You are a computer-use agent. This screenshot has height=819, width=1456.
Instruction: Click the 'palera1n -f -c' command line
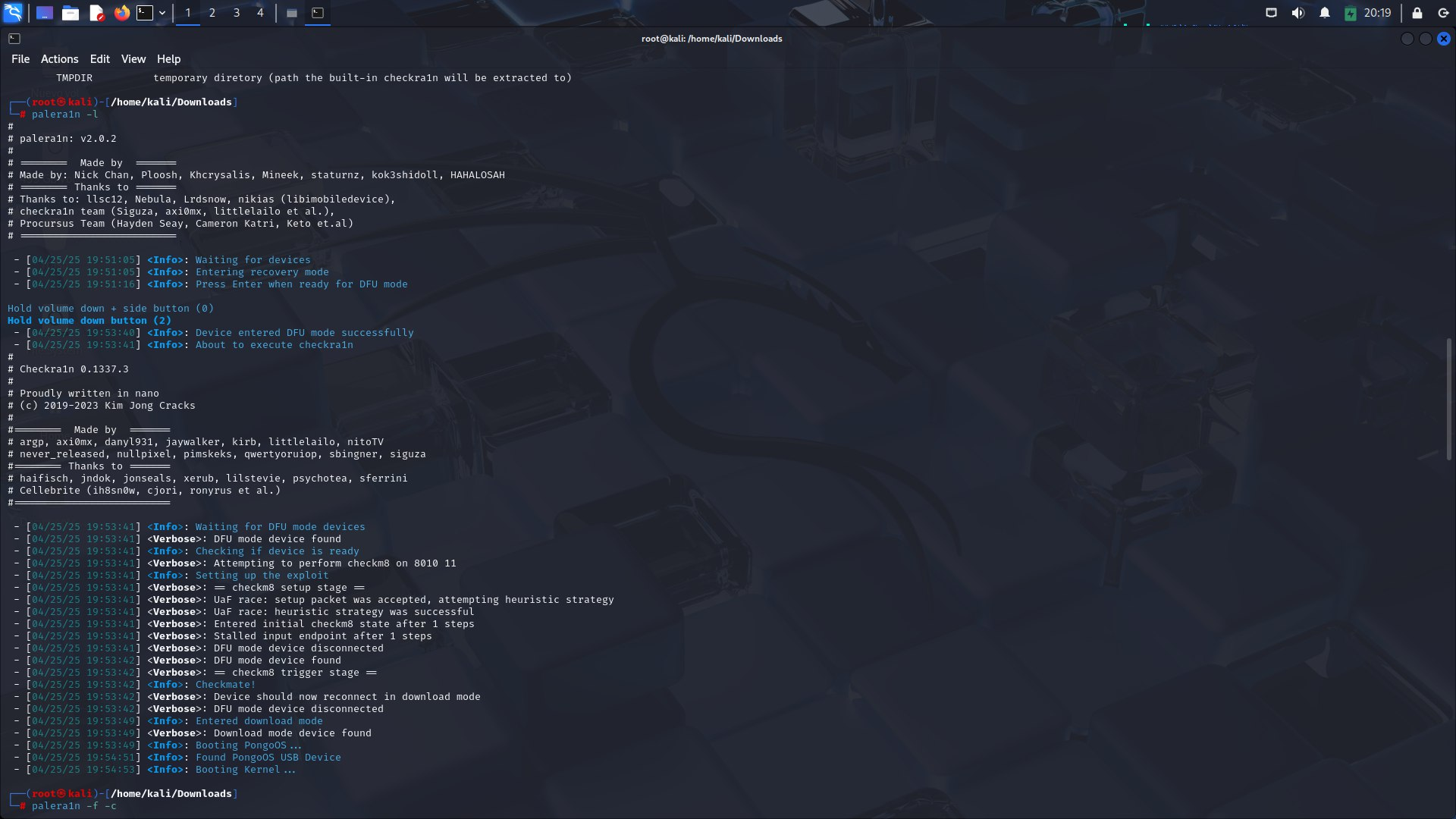[74, 806]
